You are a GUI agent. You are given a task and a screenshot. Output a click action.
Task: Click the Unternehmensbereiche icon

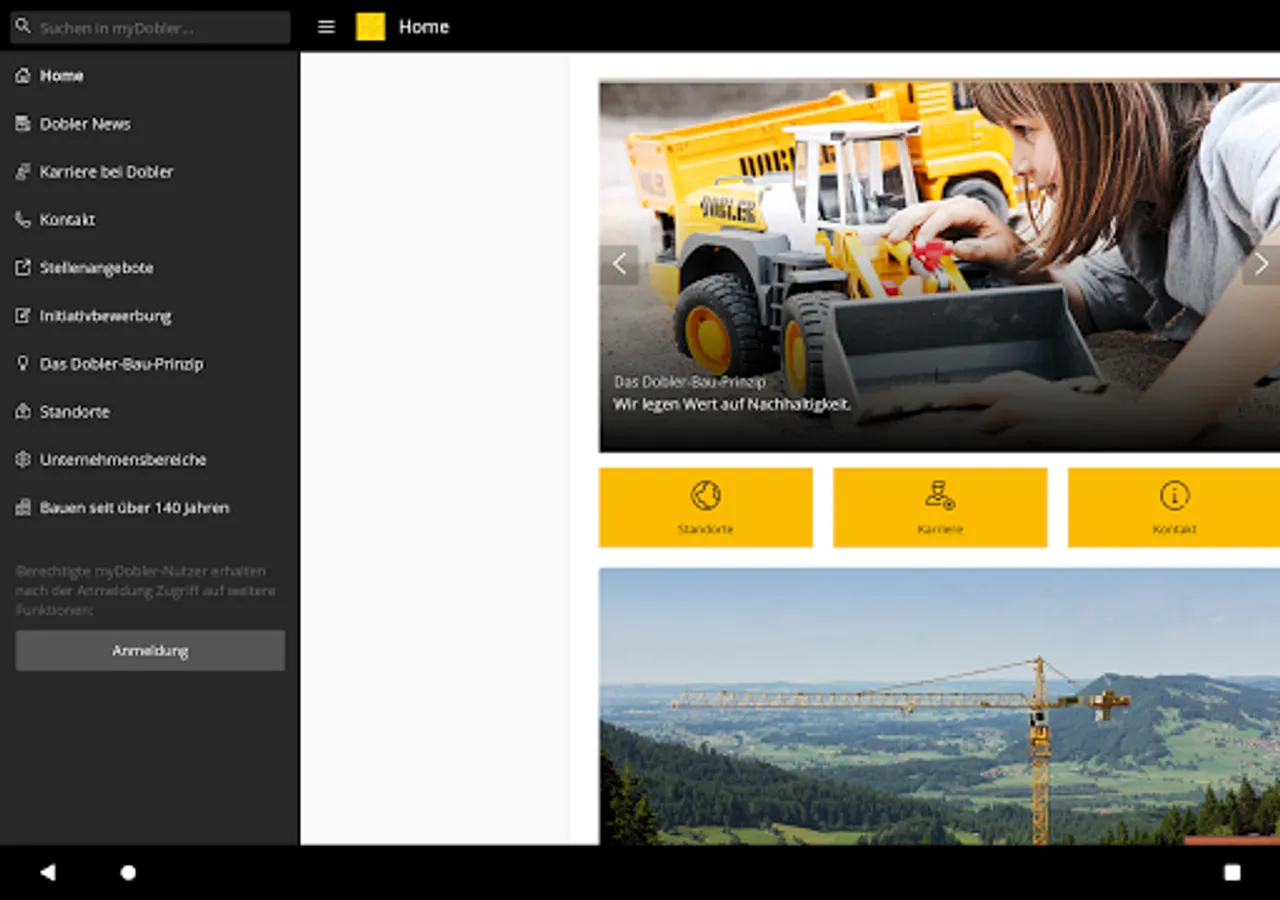(x=23, y=460)
